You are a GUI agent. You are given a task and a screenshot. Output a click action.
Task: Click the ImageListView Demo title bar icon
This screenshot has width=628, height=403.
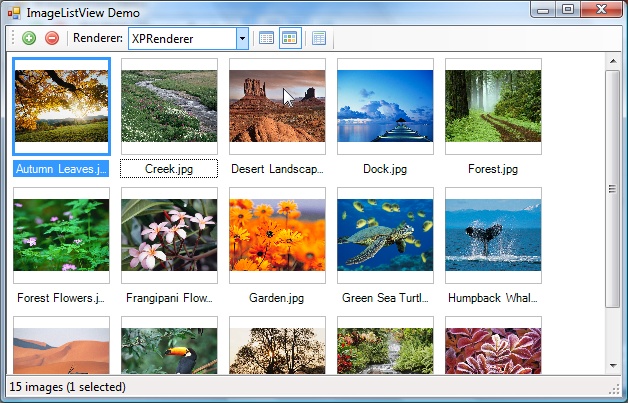14,13
